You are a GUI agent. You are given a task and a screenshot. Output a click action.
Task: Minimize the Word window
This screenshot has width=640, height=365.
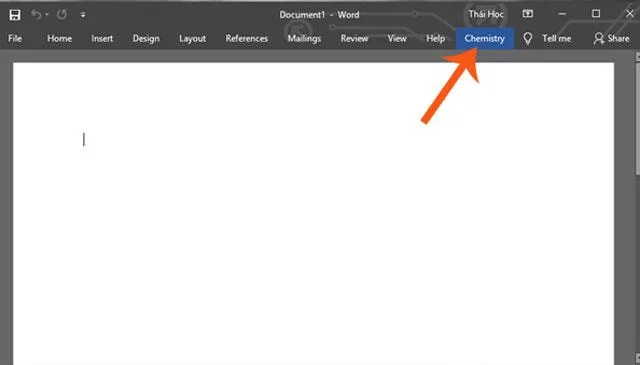pyautogui.click(x=562, y=14)
